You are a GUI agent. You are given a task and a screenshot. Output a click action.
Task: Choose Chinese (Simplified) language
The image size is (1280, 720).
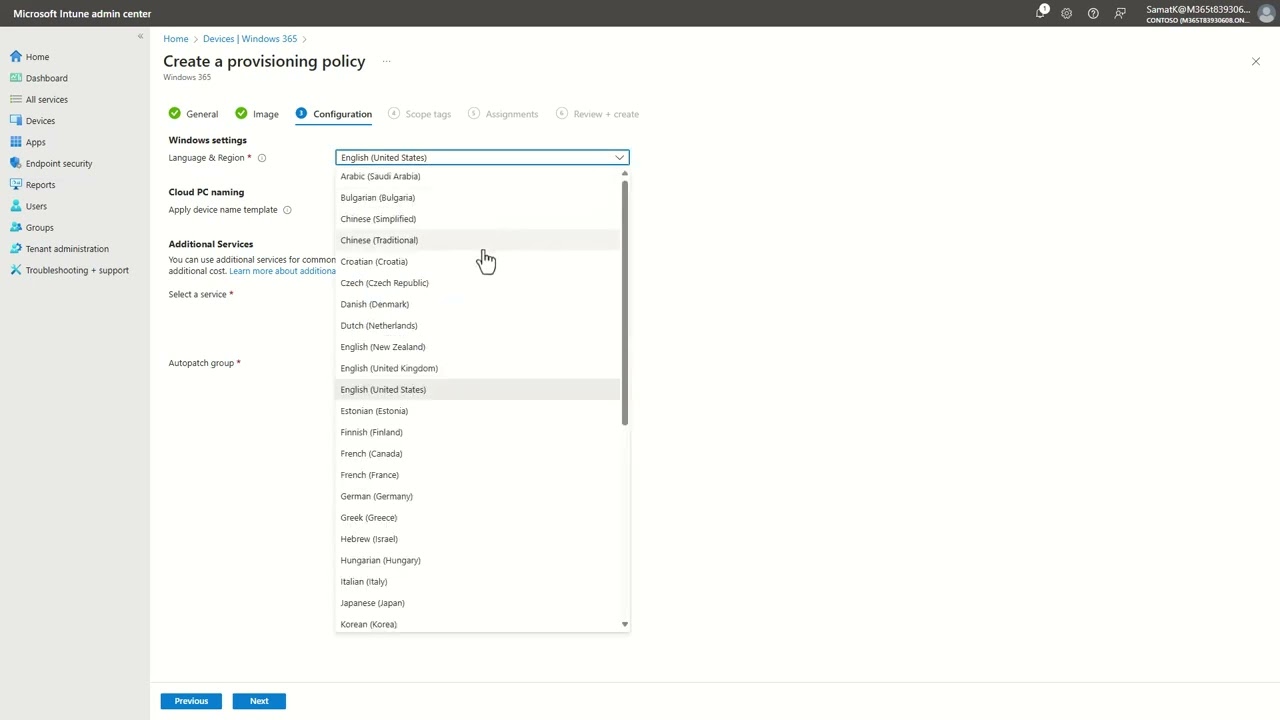point(478,219)
